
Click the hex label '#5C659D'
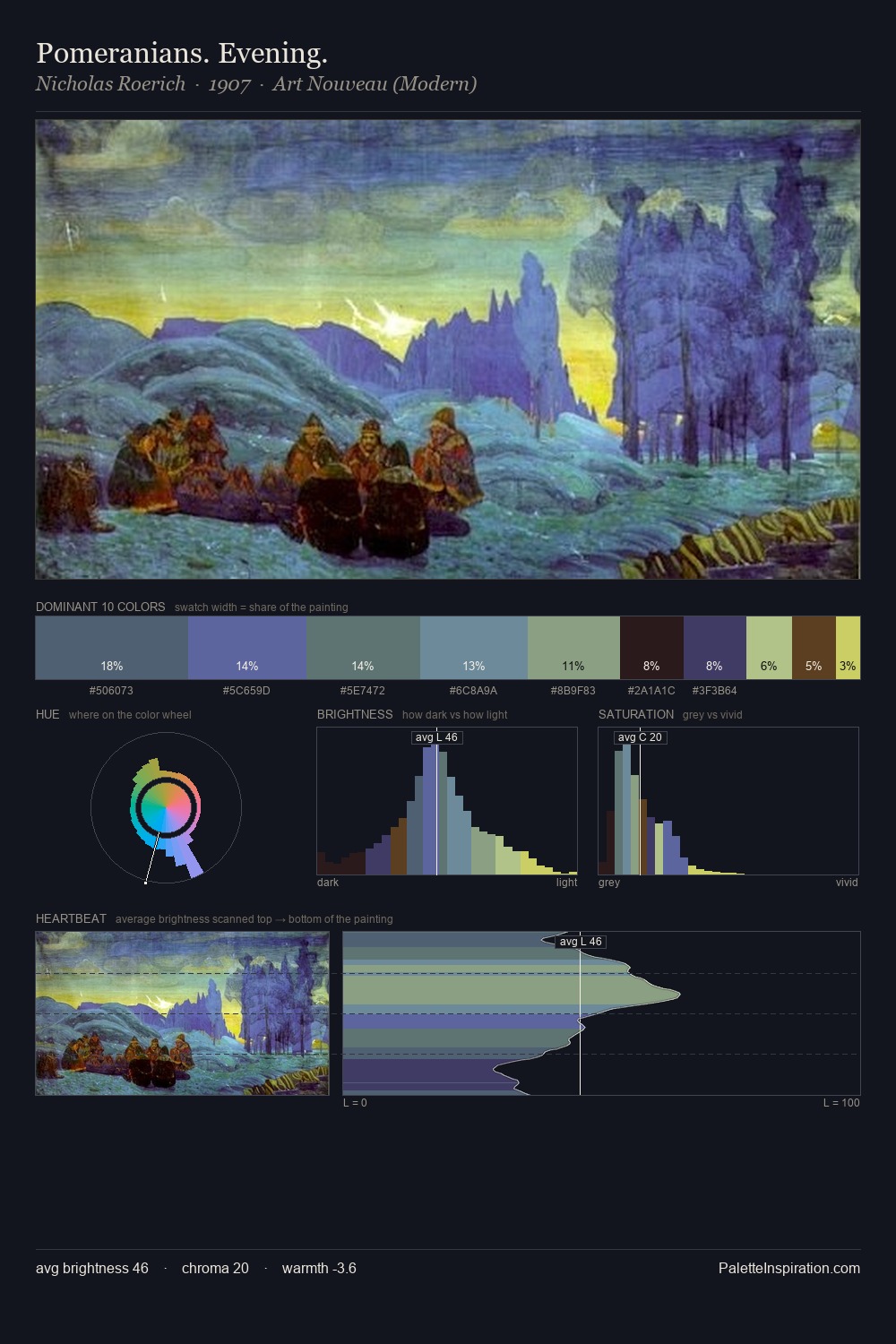pyautogui.click(x=246, y=691)
